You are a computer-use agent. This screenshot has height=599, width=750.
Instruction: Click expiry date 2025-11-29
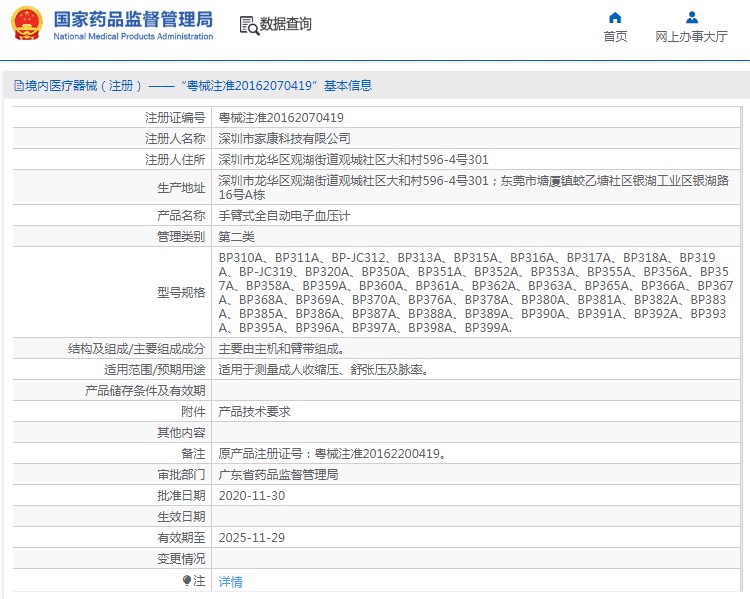click(252, 538)
